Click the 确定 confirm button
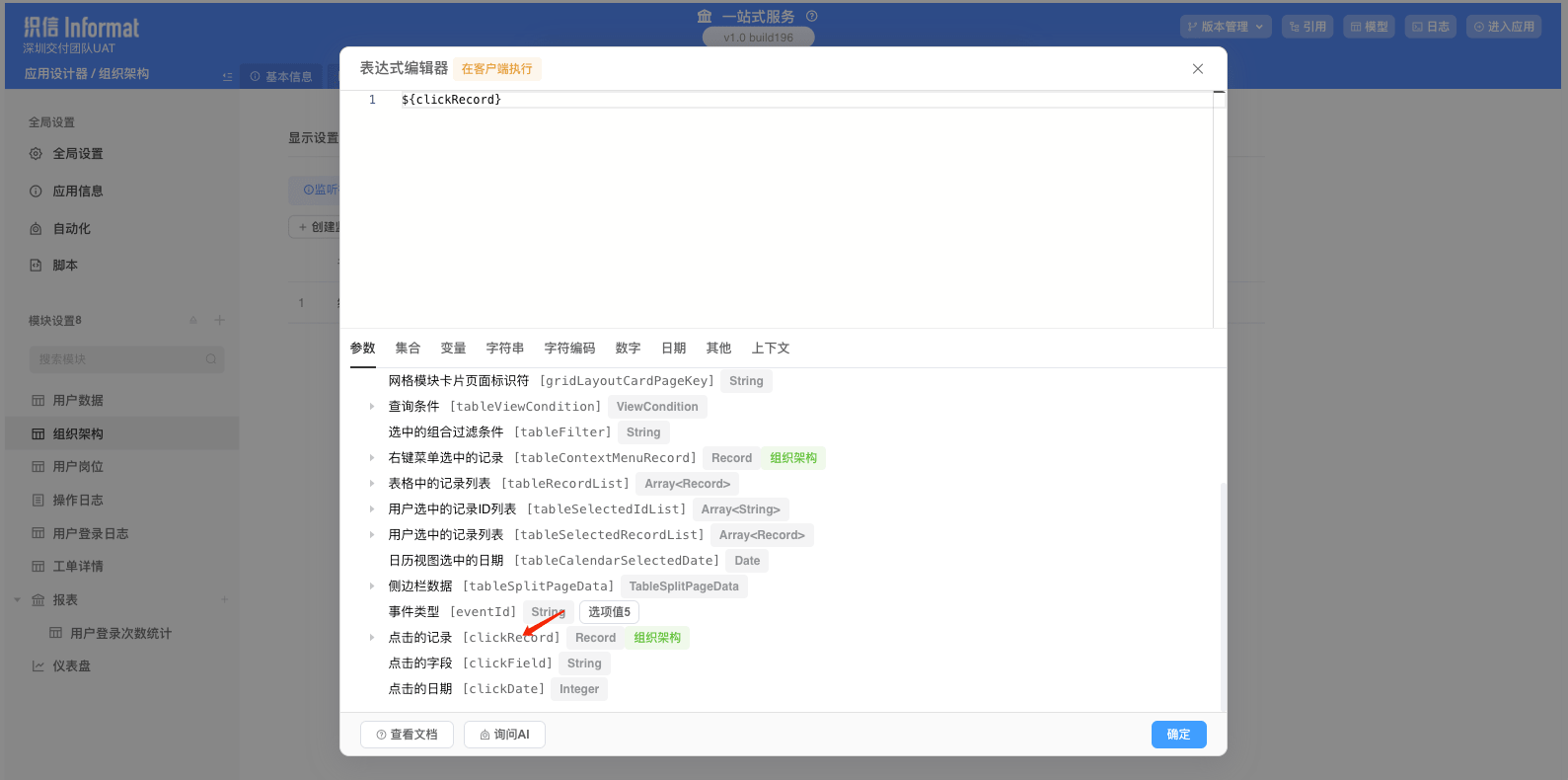The height and width of the screenshot is (780, 1568). click(x=1178, y=735)
